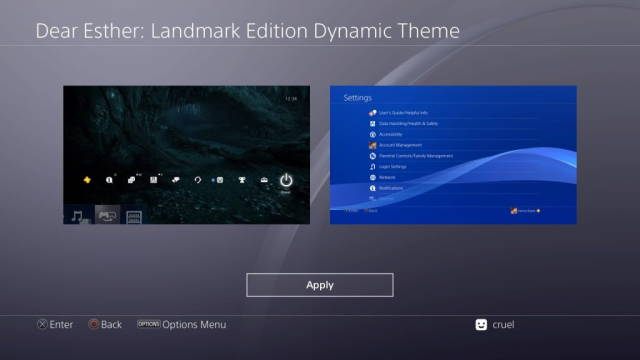Screen dimensions: 640x360
Task: Click the Messages speech bubble icon in preview
Action: tap(176, 180)
